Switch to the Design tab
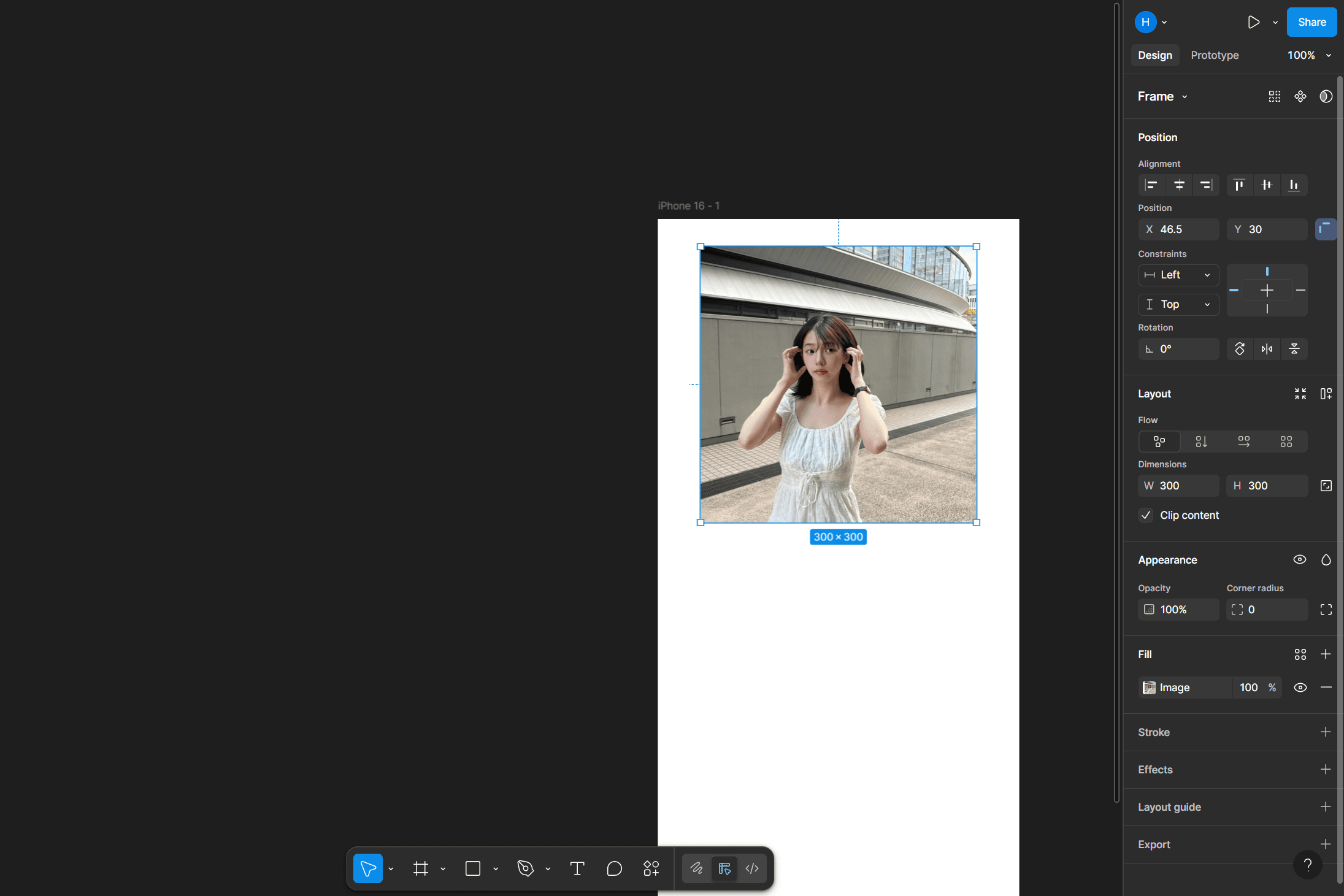Image resolution: width=1344 pixels, height=896 pixels. [x=1155, y=55]
